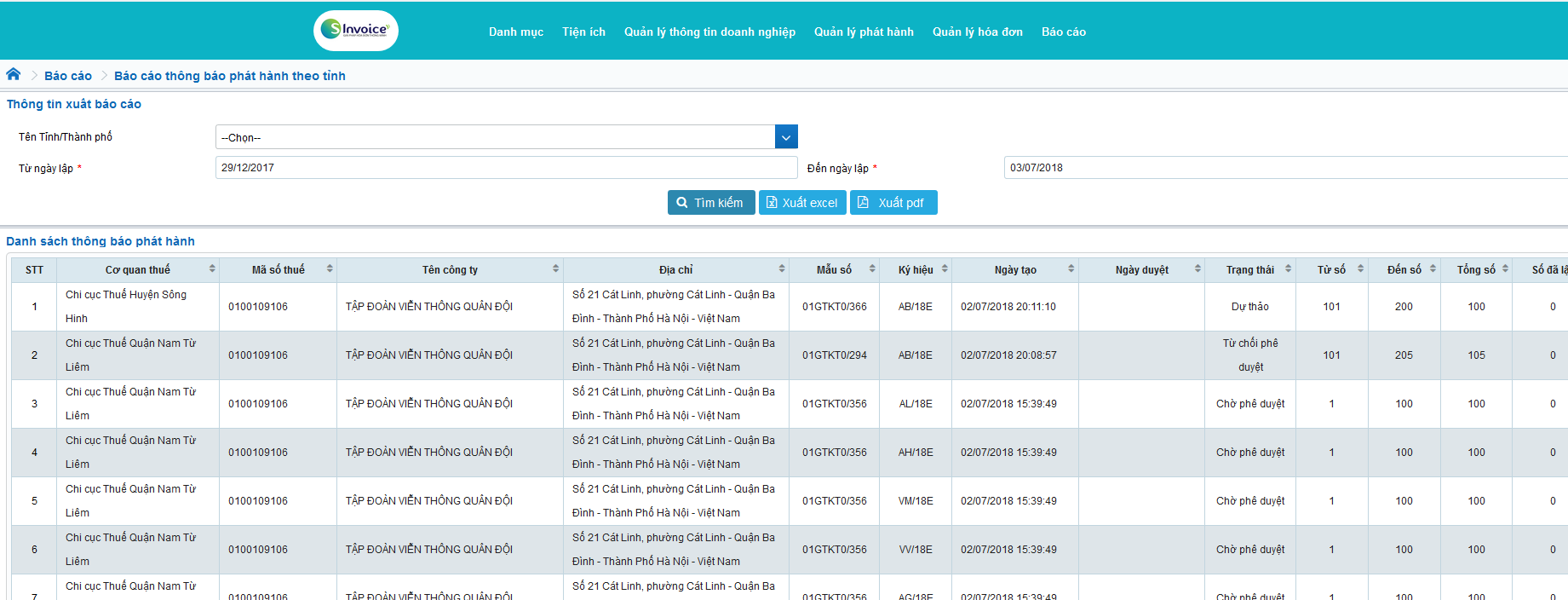
Task: Export report with Xuất pdf button
Action: (x=893, y=203)
